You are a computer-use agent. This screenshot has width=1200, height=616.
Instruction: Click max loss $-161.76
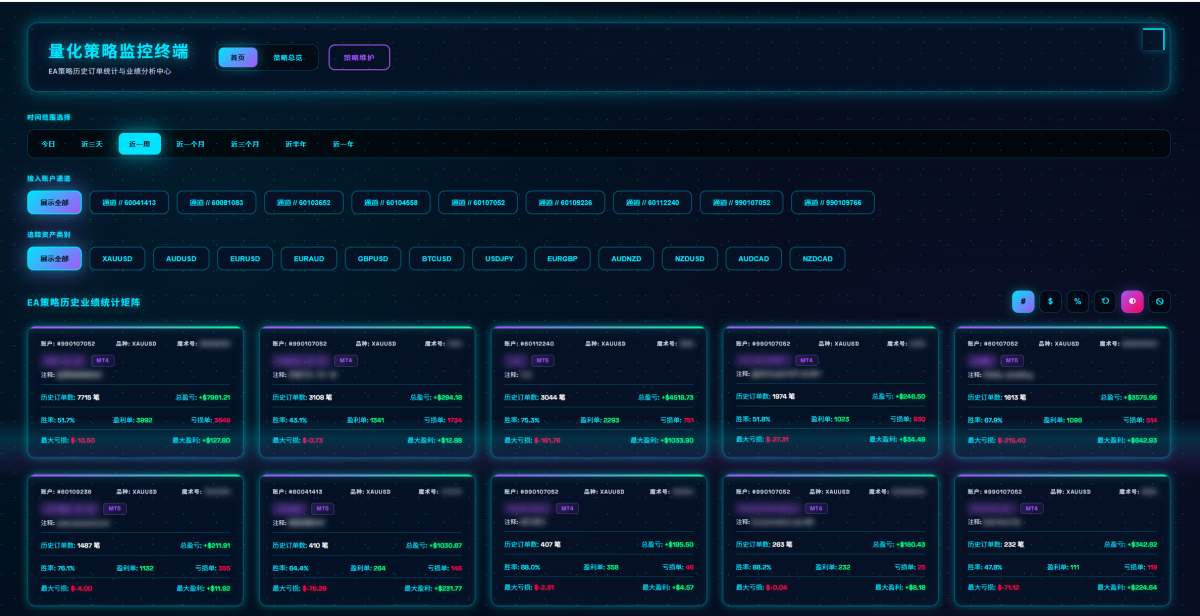click(x=547, y=440)
